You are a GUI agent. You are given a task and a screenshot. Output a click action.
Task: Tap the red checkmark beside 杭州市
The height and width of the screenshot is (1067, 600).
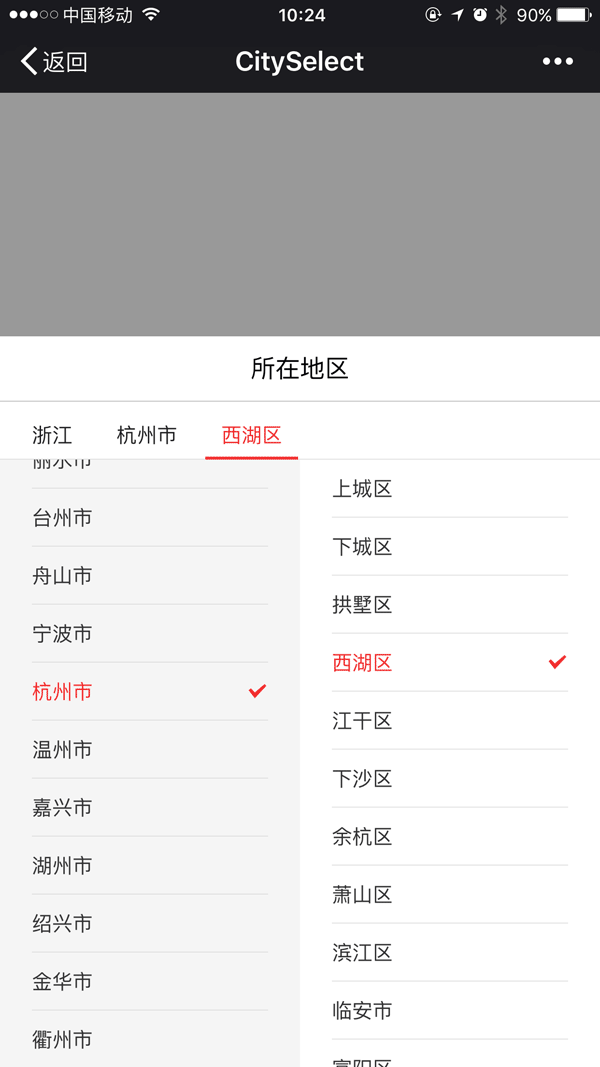[257, 691]
